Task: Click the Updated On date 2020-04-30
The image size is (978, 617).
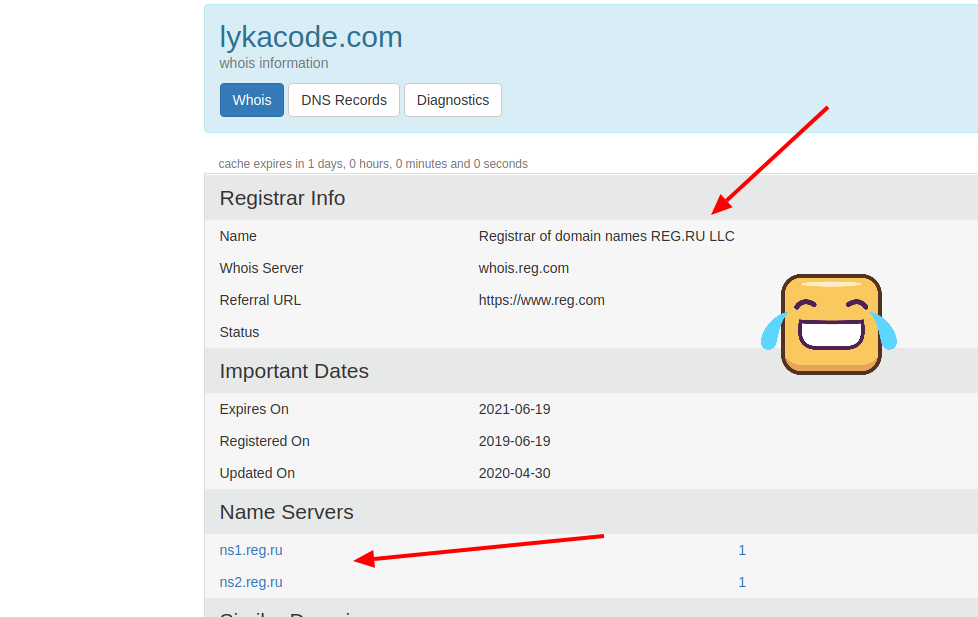Action: point(514,473)
